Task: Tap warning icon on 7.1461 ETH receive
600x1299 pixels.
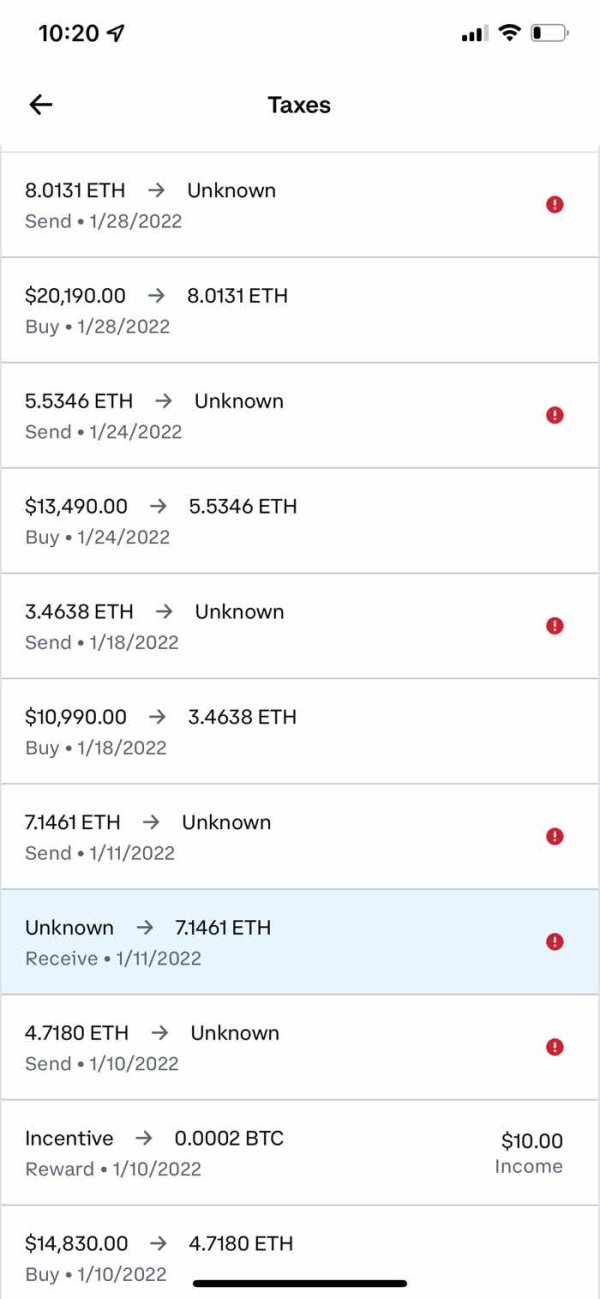Action: 555,942
